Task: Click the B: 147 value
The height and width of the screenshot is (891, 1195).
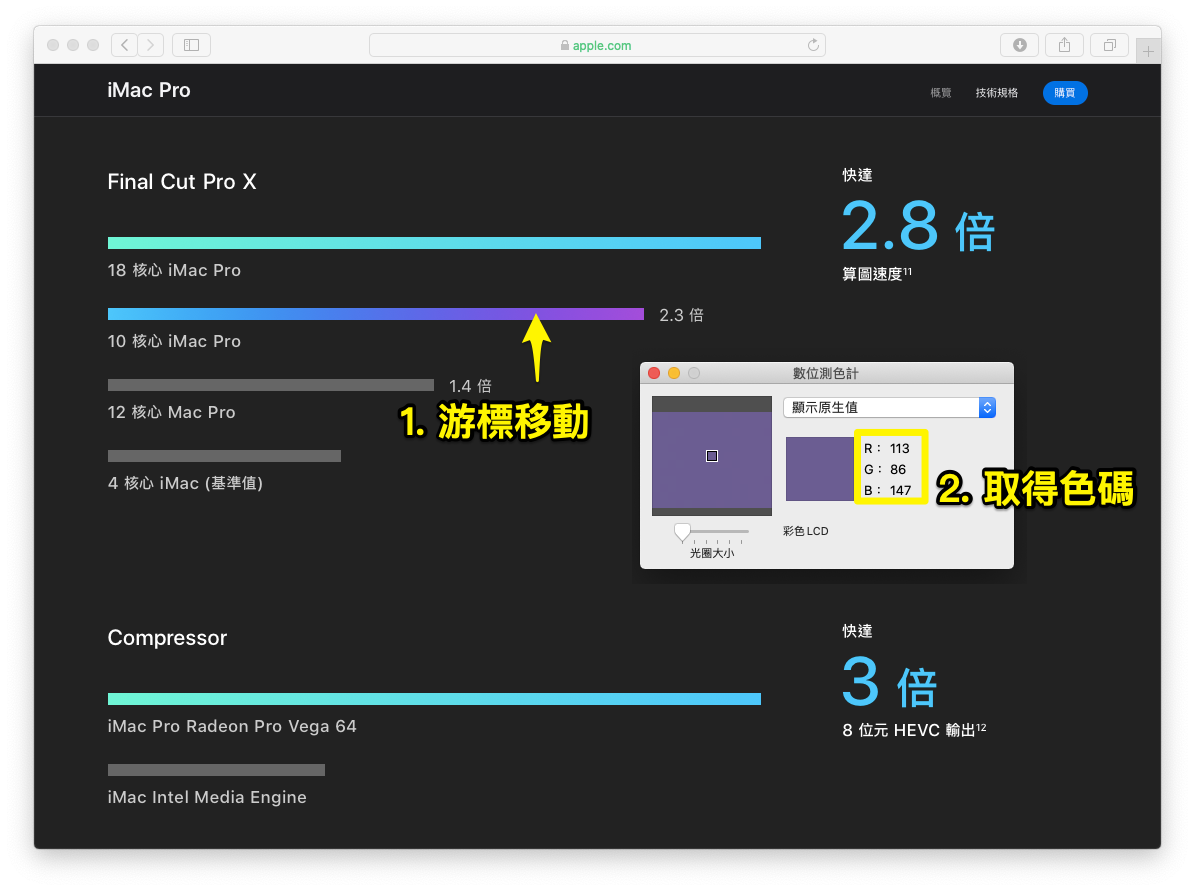Action: click(x=888, y=490)
